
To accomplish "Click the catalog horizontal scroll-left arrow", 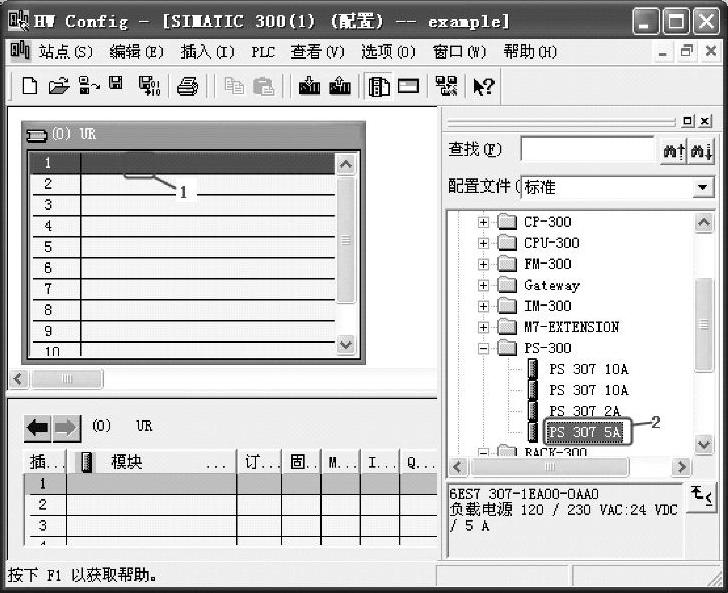I will point(458,467).
